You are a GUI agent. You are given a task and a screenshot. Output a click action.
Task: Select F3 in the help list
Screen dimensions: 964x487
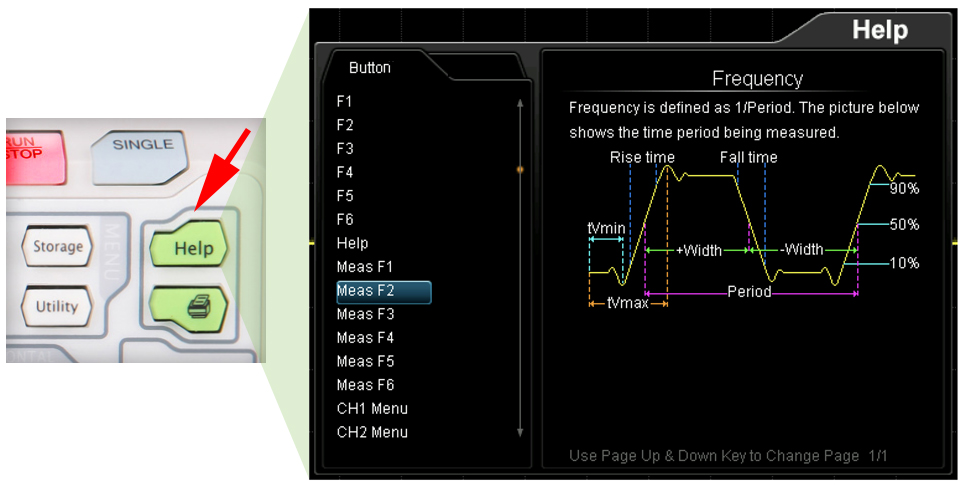(345, 149)
